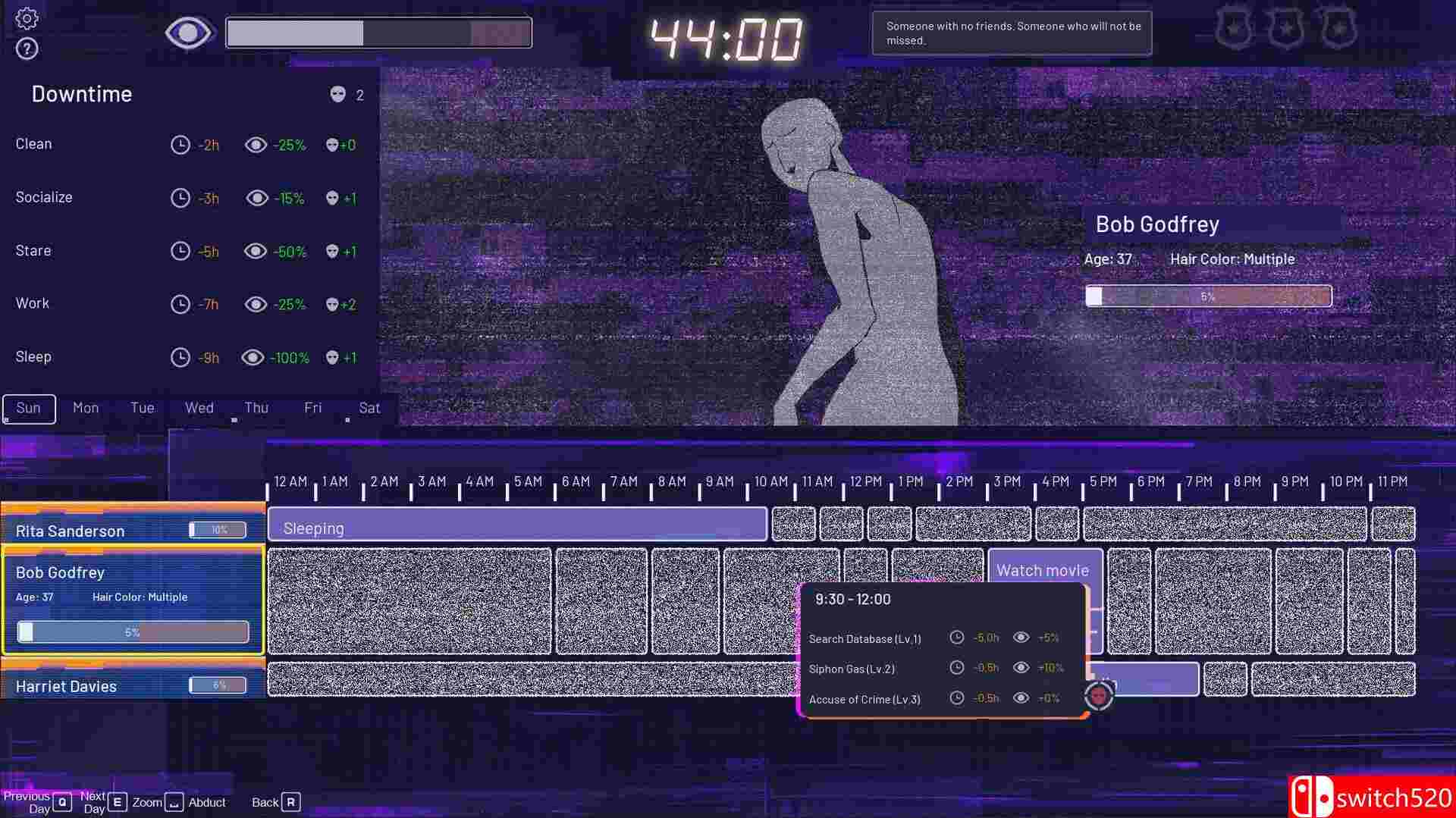Viewport: 1456px width, 818px height.
Task: Click the first police badge icon
Action: [1234, 29]
